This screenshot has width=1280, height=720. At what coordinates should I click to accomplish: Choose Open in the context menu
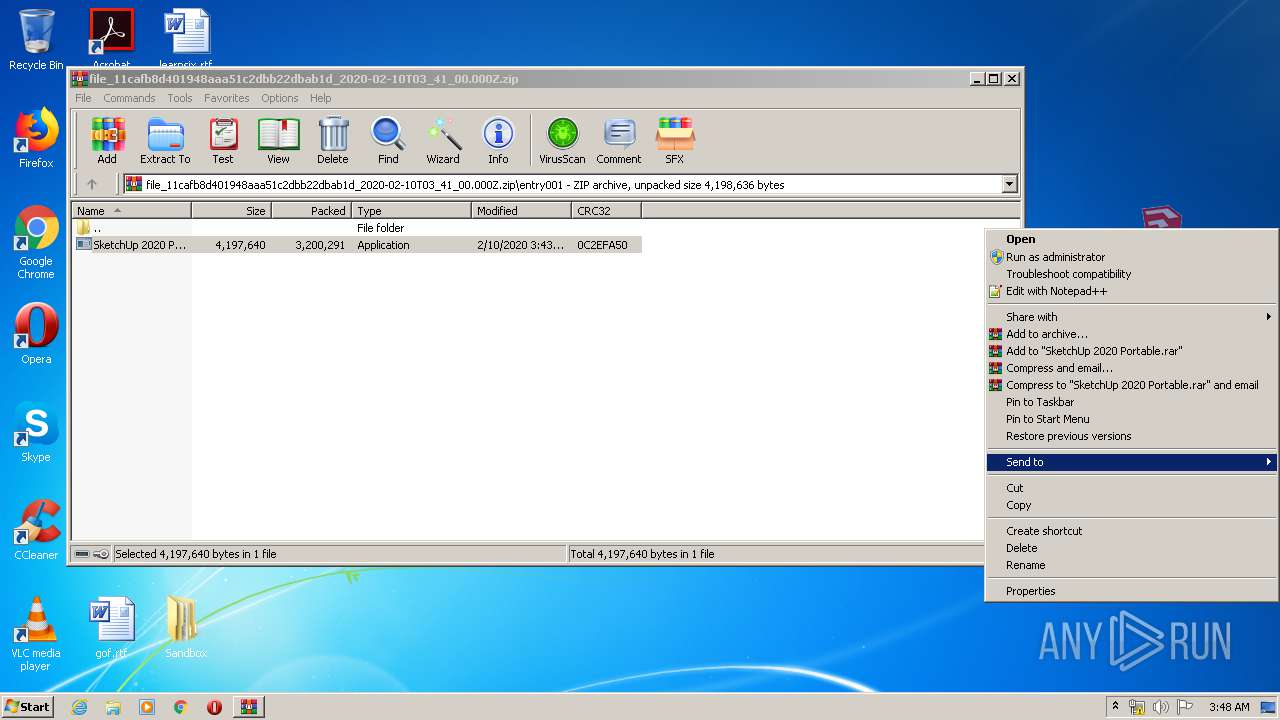coord(1132,239)
